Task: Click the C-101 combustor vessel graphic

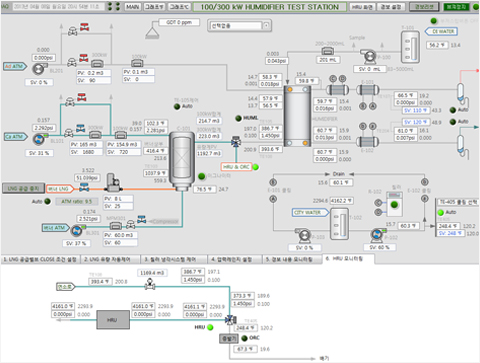Action: tap(182, 160)
